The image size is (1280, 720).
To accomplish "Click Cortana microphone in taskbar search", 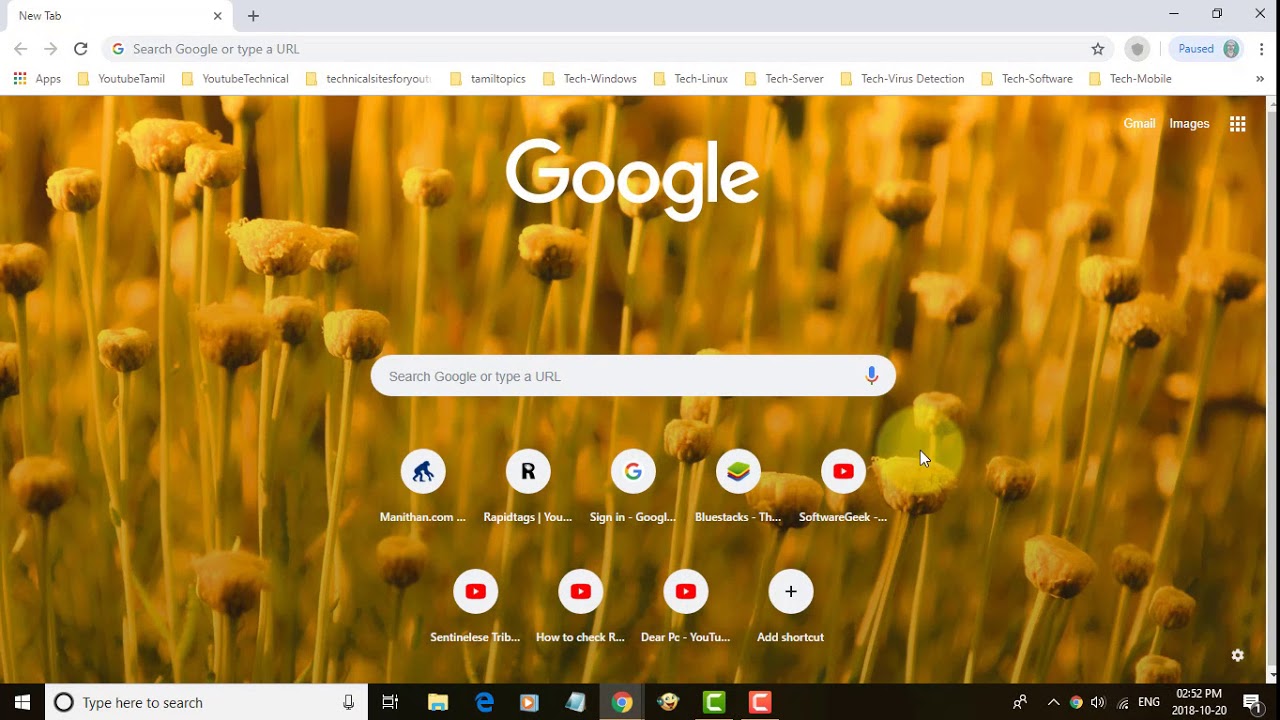I will (348, 702).
